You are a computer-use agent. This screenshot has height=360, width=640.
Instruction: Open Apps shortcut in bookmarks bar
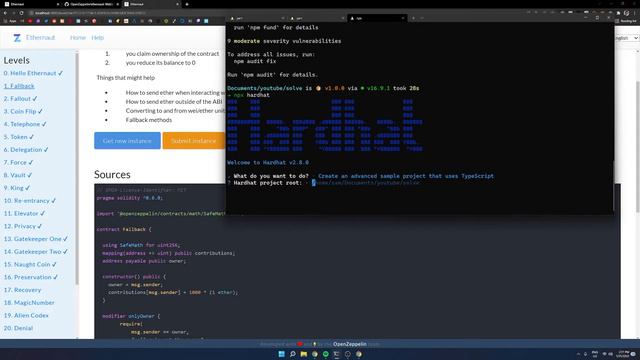(9, 21)
